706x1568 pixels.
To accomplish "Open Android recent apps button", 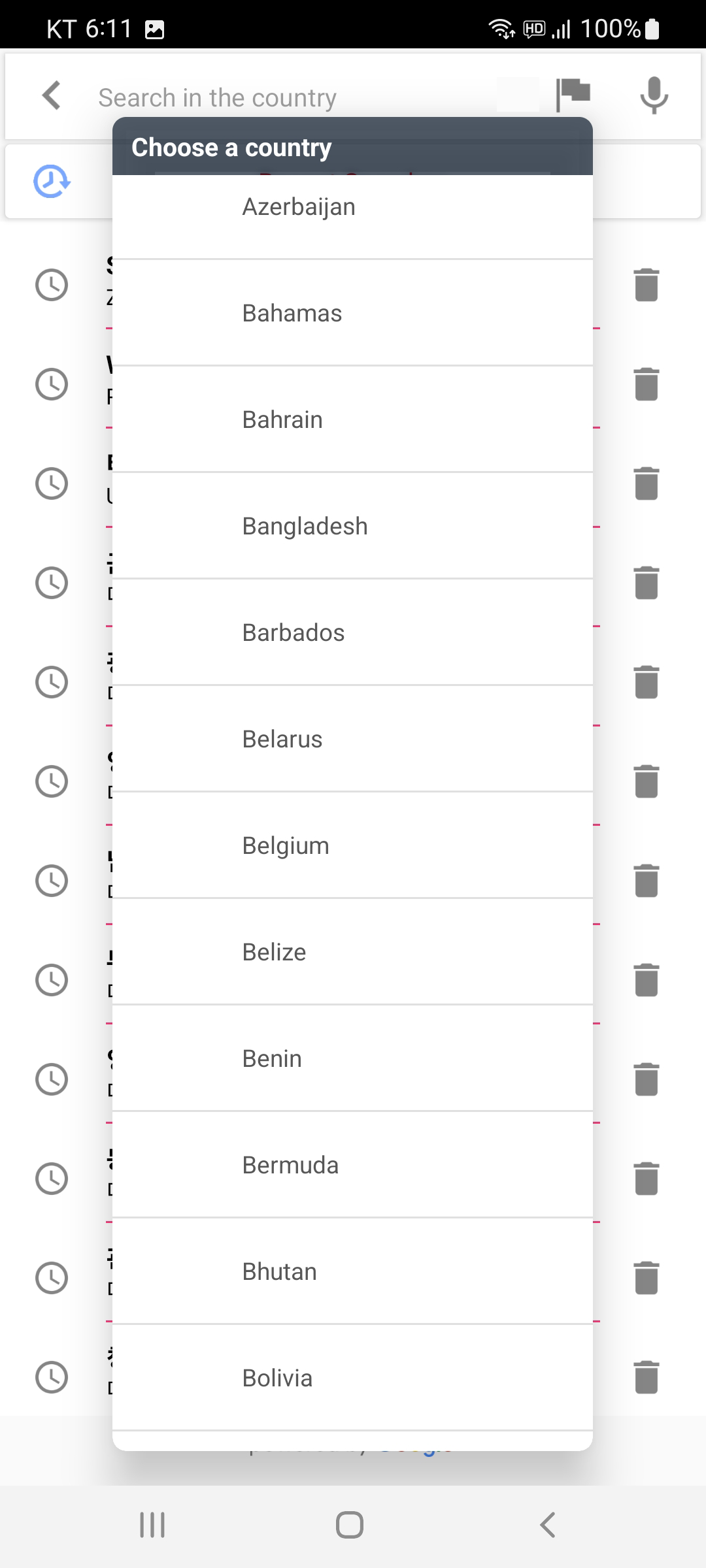I will click(152, 1525).
